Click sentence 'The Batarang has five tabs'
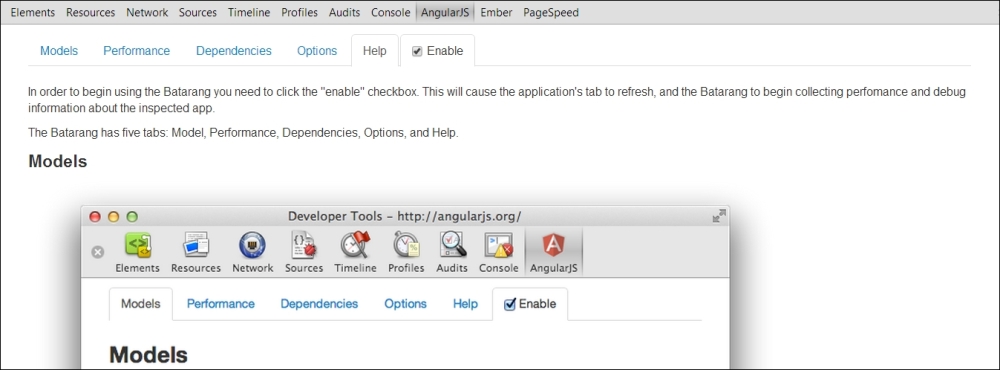This screenshot has width=1000, height=370. coord(243,133)
